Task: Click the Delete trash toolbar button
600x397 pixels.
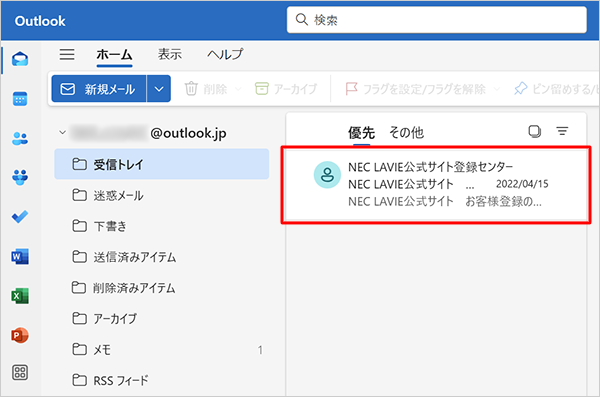Action: click(206, 89)
